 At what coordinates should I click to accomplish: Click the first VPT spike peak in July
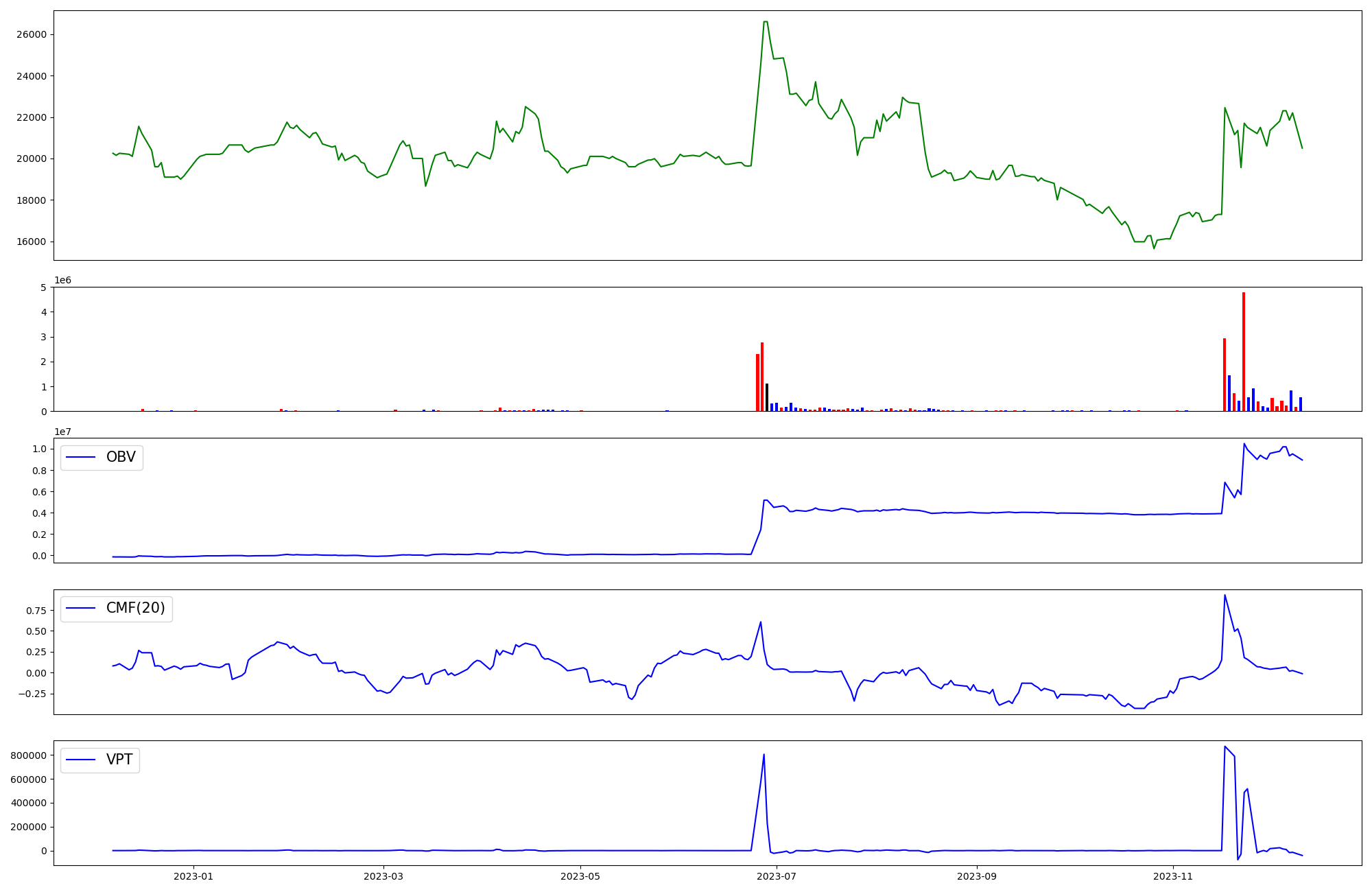(x=764, y=755)
